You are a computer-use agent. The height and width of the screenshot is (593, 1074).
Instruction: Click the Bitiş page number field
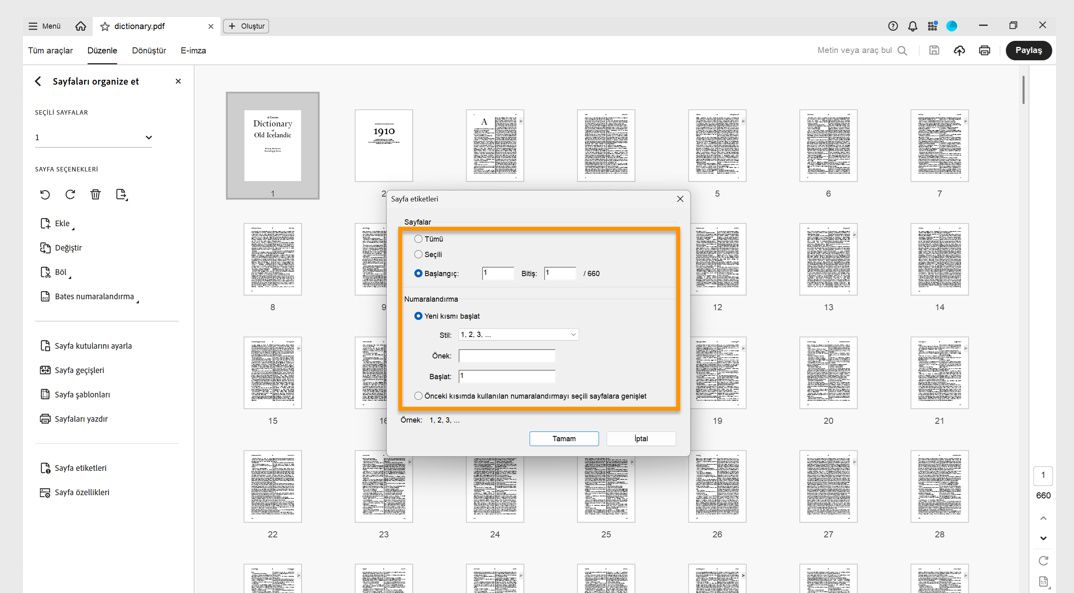pyautogui.click(x=560, y=273)
